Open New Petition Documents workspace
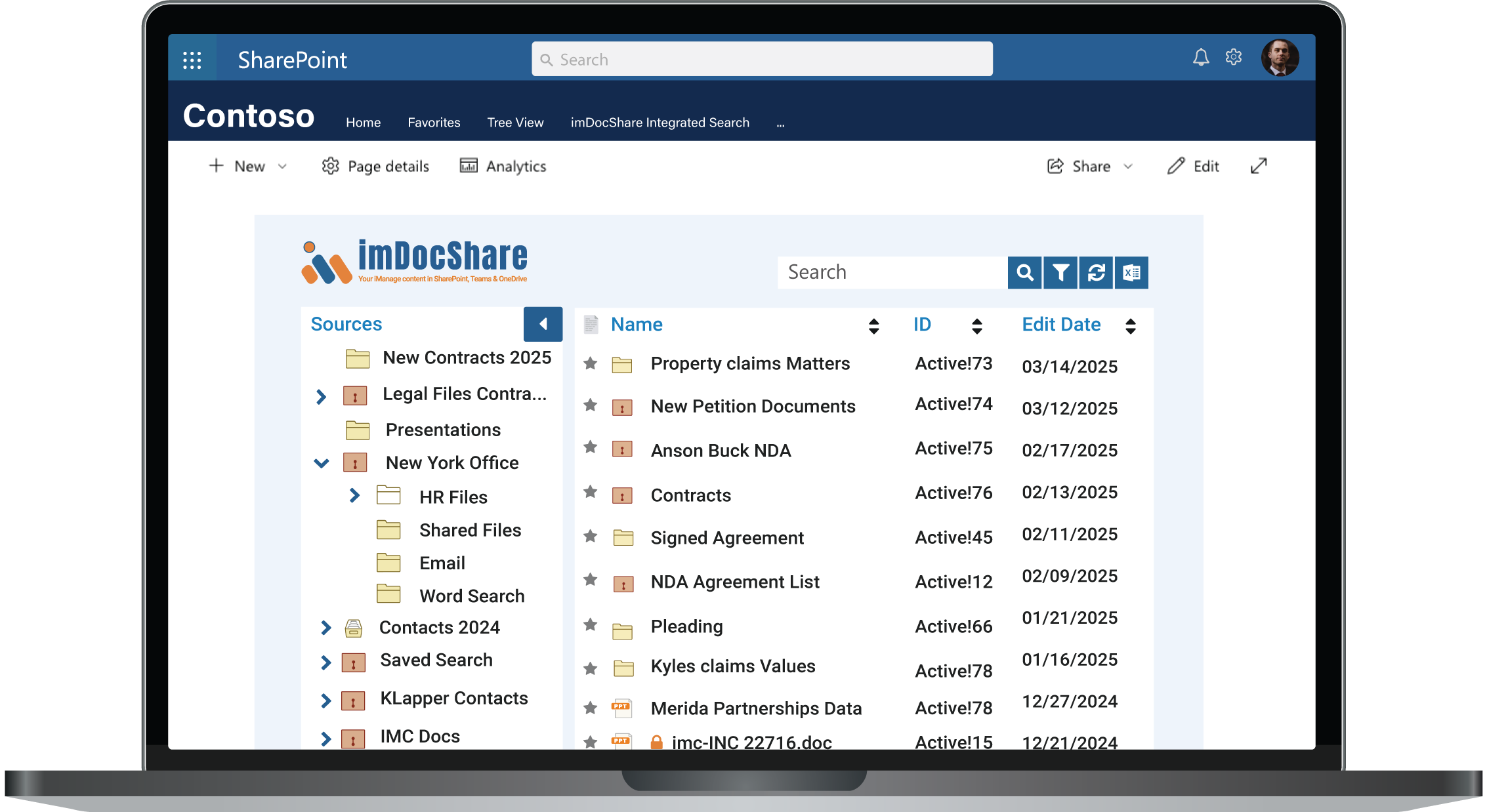1487x812 pixels. 753,407
